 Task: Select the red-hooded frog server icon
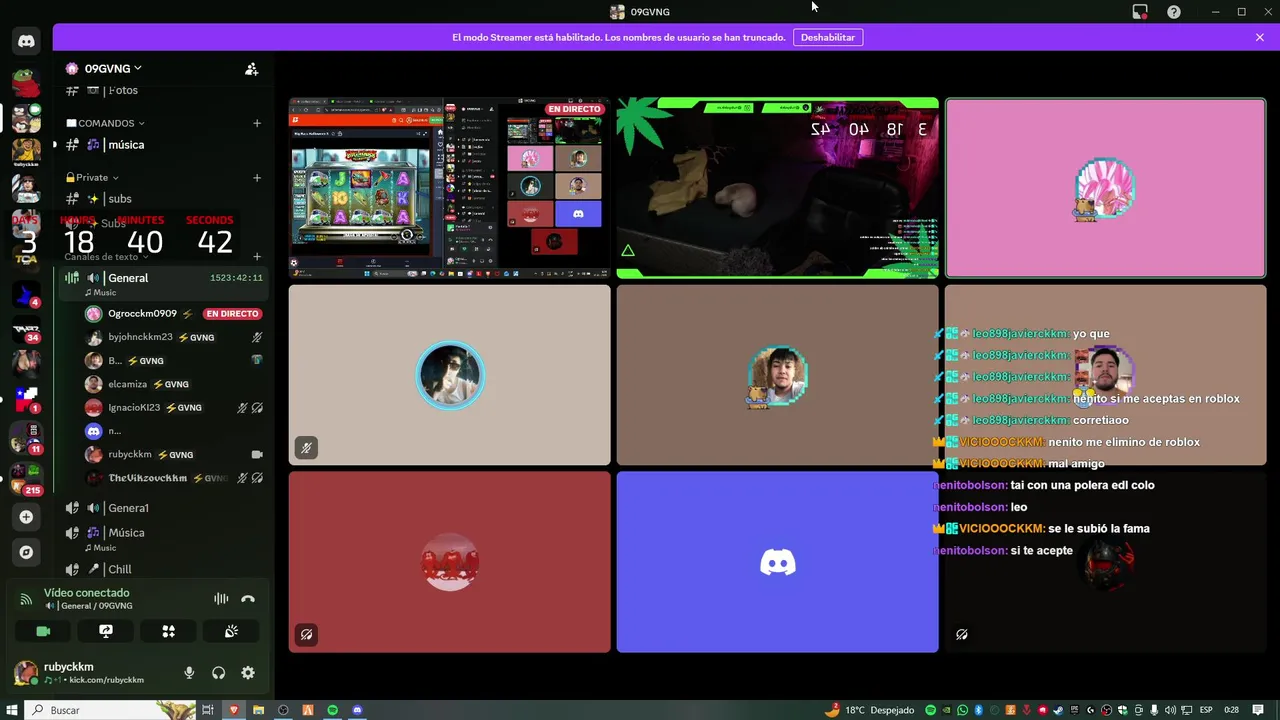[26, 82]
